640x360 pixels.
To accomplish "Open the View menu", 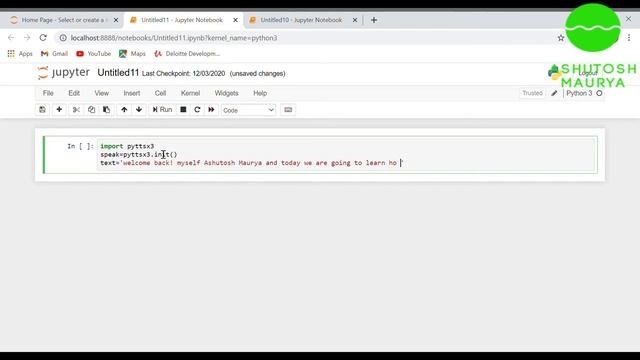I will pyautogui.click(x=102, y=93).
